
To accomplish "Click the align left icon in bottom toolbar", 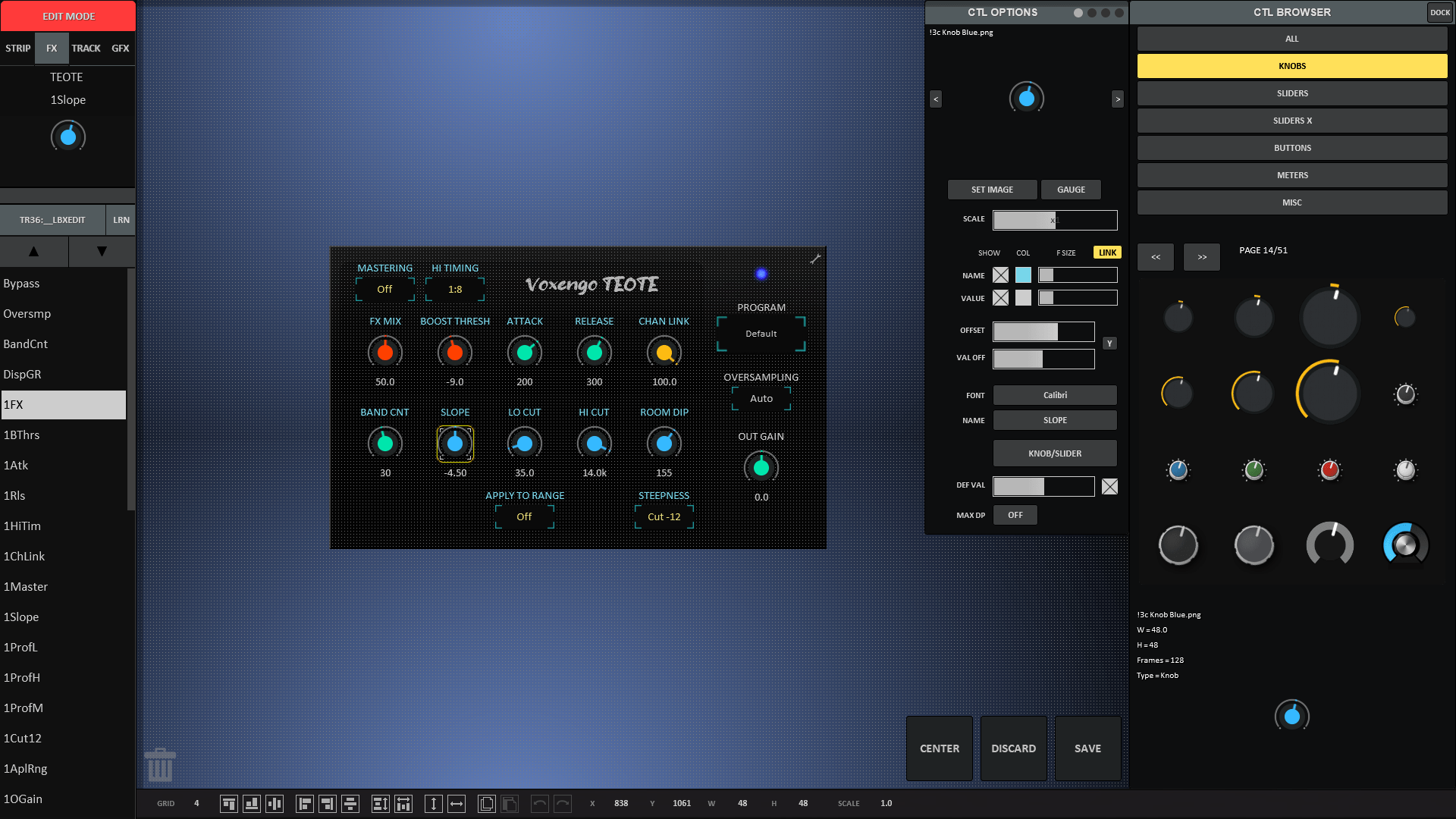I will click(304, 804).
